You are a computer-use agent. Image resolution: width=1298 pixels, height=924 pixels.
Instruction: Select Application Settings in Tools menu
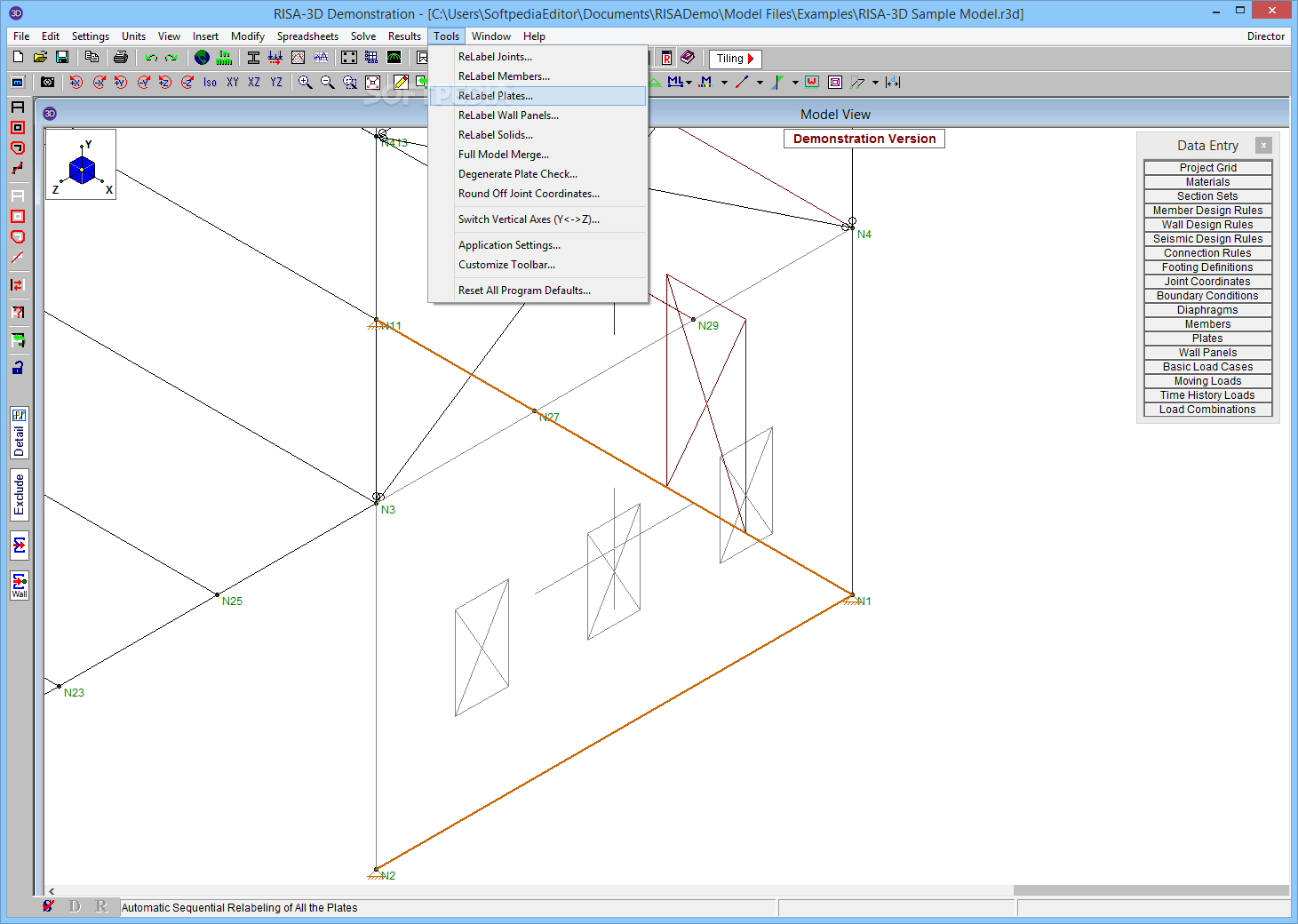click(x=538, y=245)
